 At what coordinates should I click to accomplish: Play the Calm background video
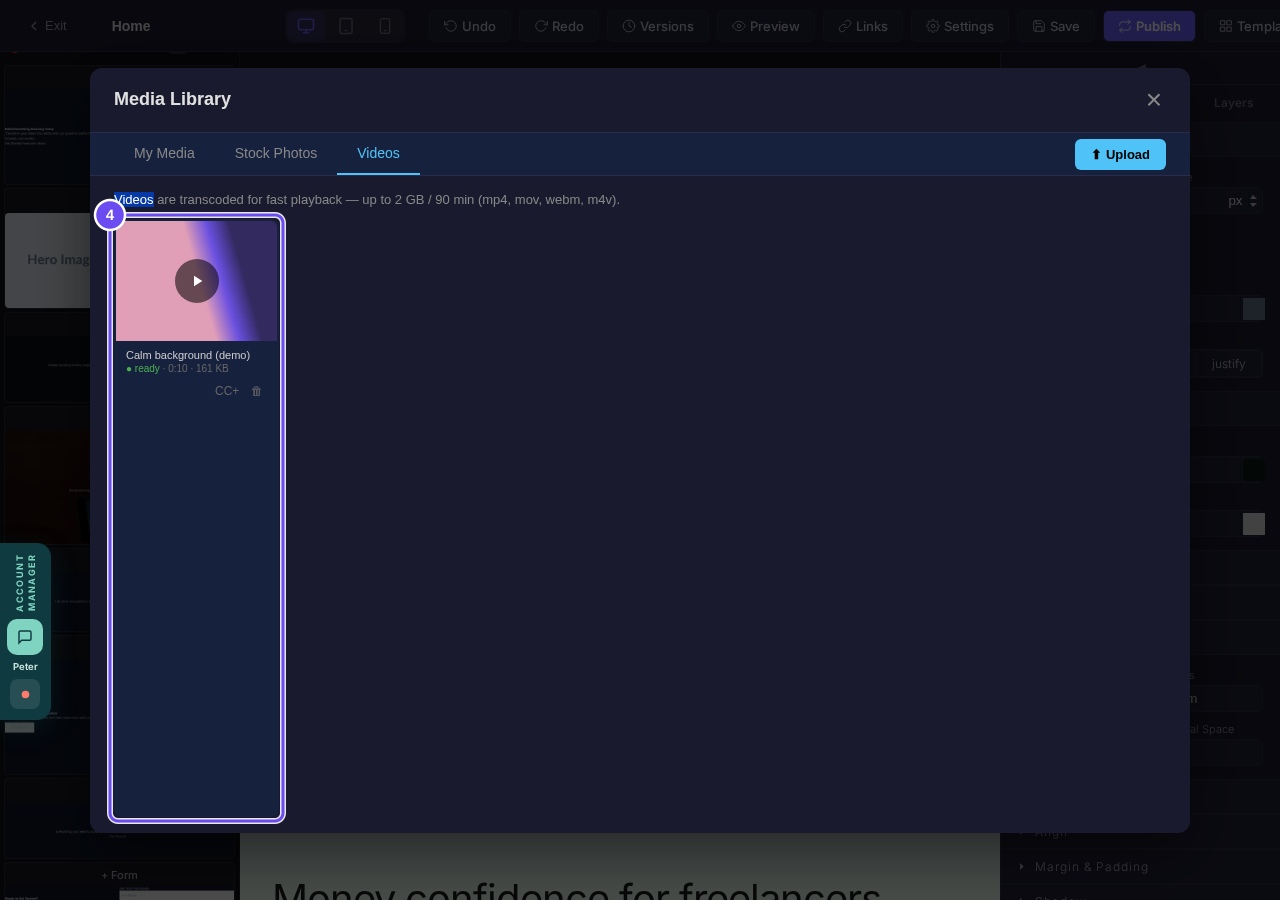pyautogui.click(x=197, y=281)
